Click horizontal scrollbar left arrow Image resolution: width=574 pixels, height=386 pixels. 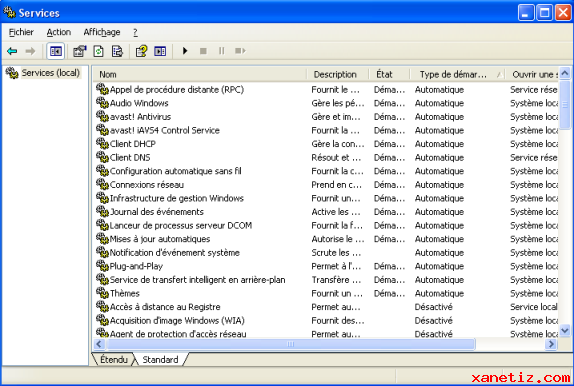(99, 344)
